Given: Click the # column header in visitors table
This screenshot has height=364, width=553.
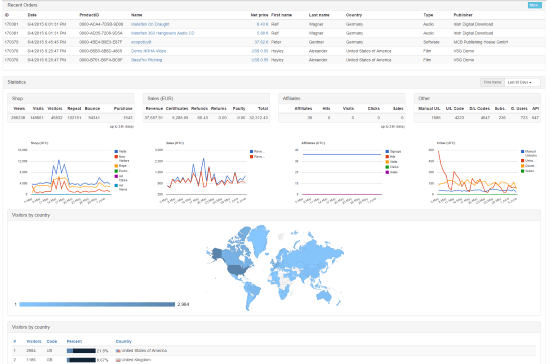Looking at the screenshot, I should (x=15, y=341).
